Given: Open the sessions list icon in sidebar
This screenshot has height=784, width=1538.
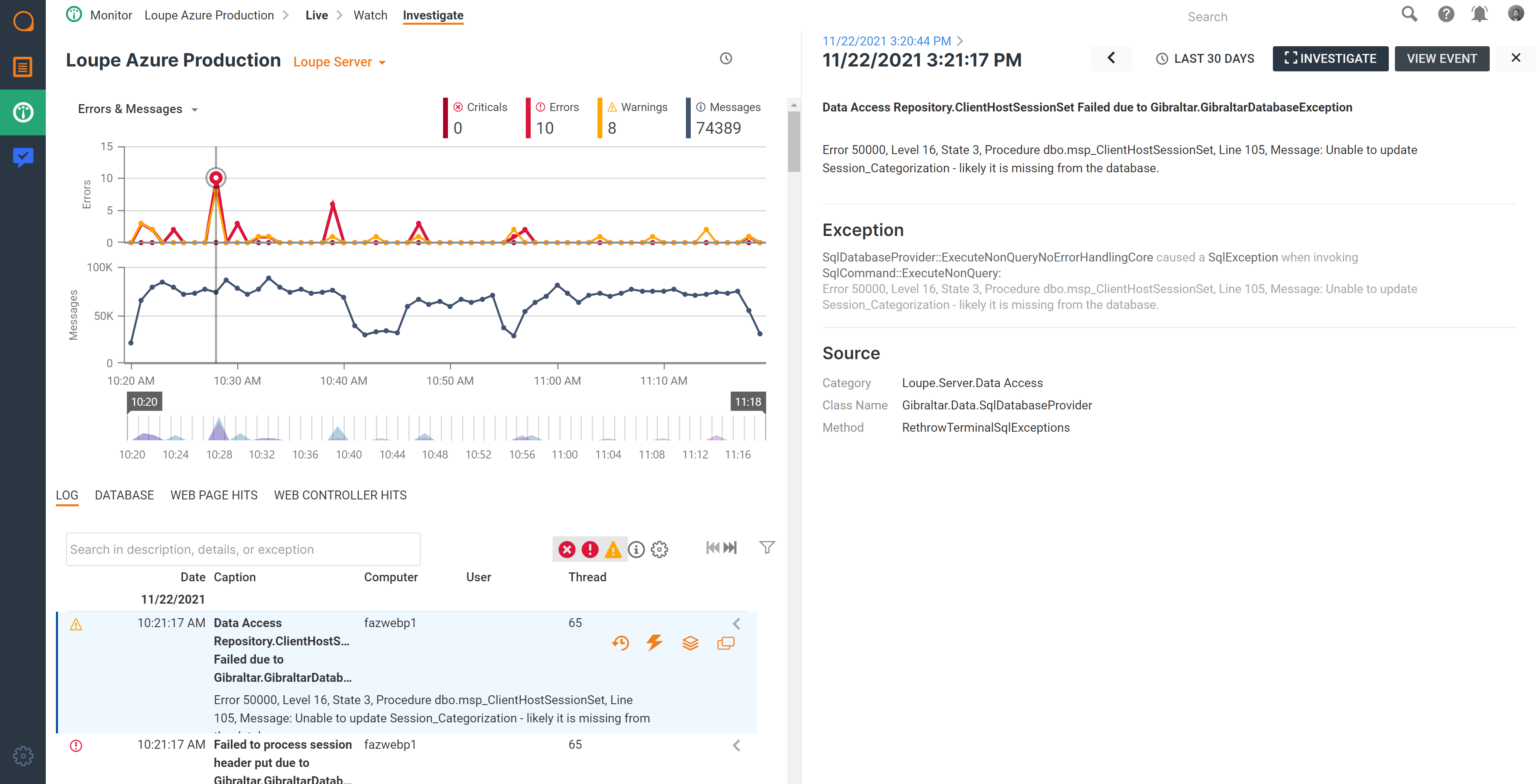Looking at the screenshot, I should (x=23, y=67).
